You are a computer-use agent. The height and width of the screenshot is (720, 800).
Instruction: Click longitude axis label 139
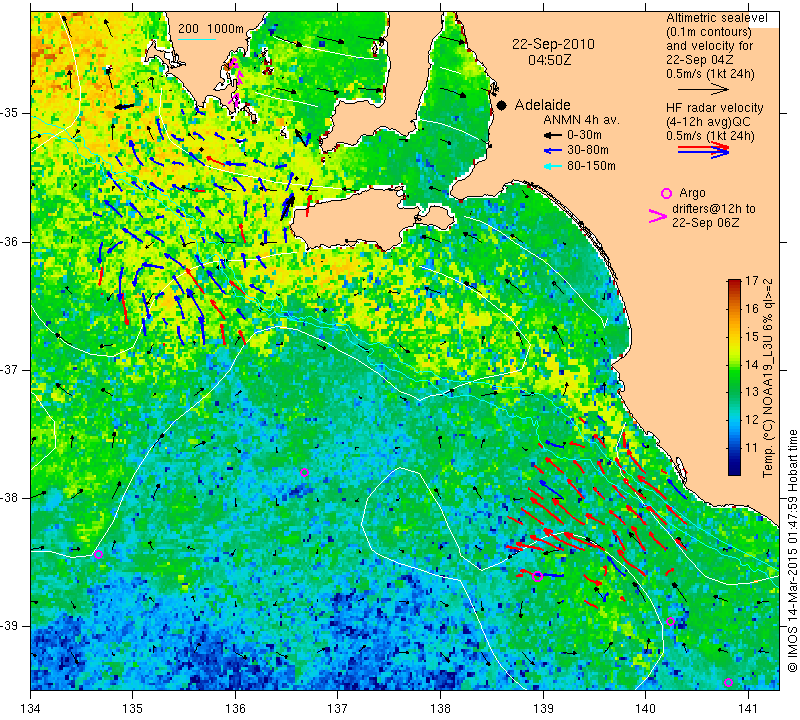pos(543,709)
